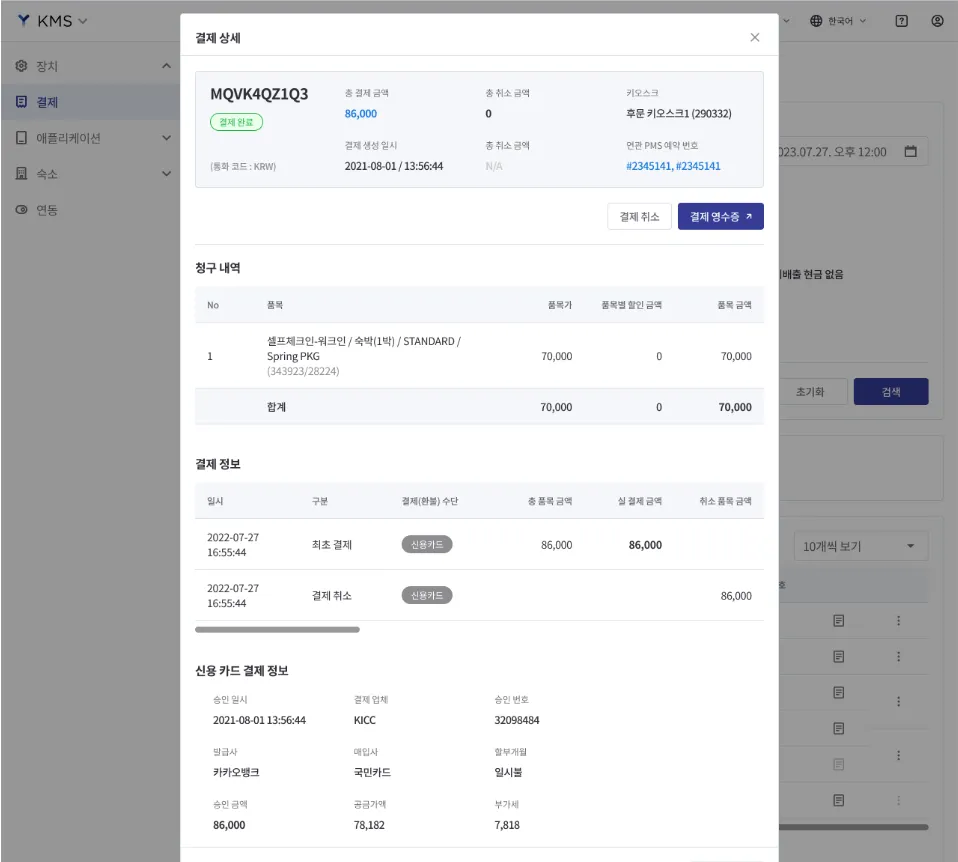This screenshot has height=862, width=958.
Task: Open the 결제 영수증 receipt button
Action: [720, 216]
